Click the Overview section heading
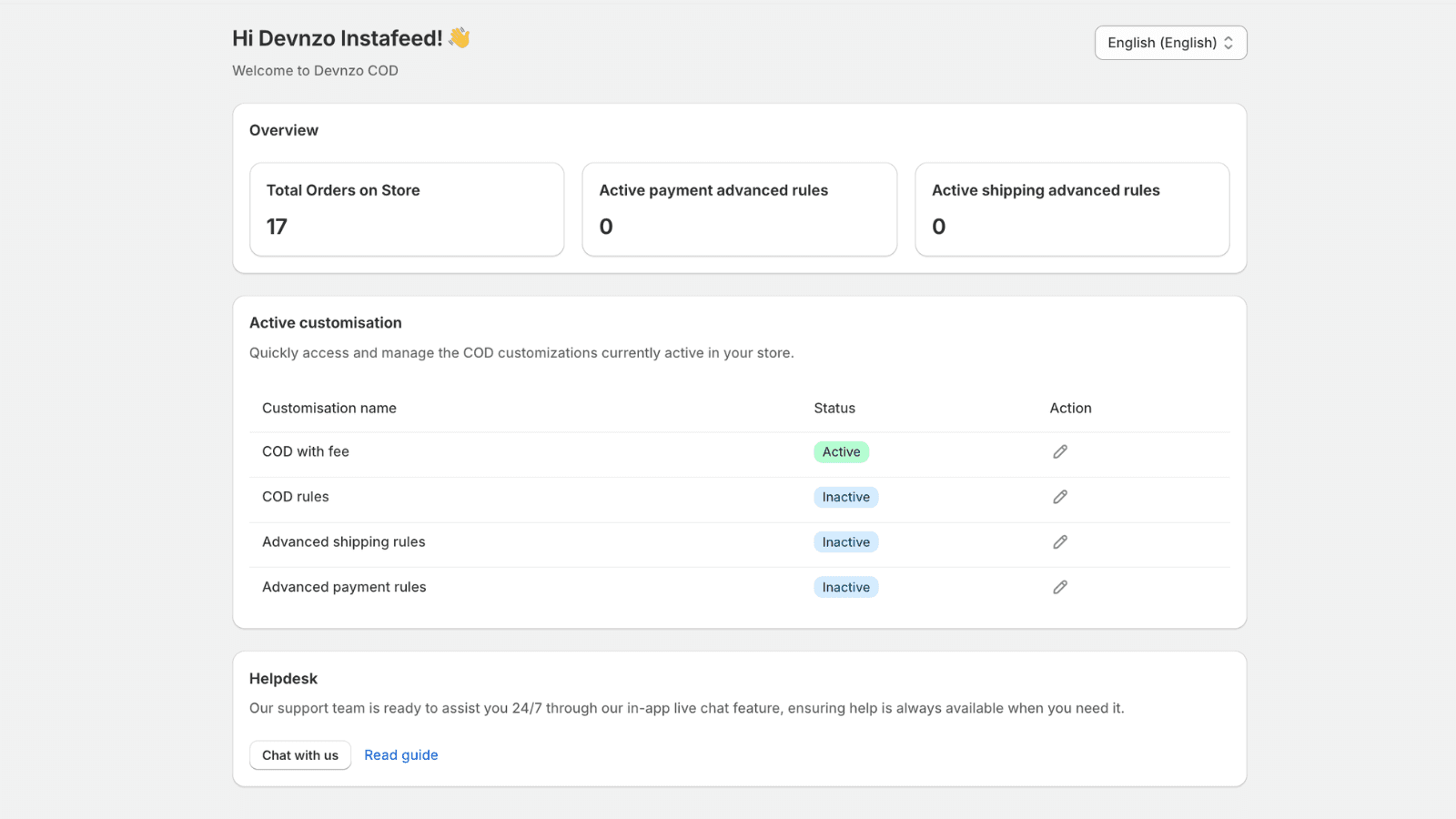Viewport: 1456px width, 819px height. [284, 130]
